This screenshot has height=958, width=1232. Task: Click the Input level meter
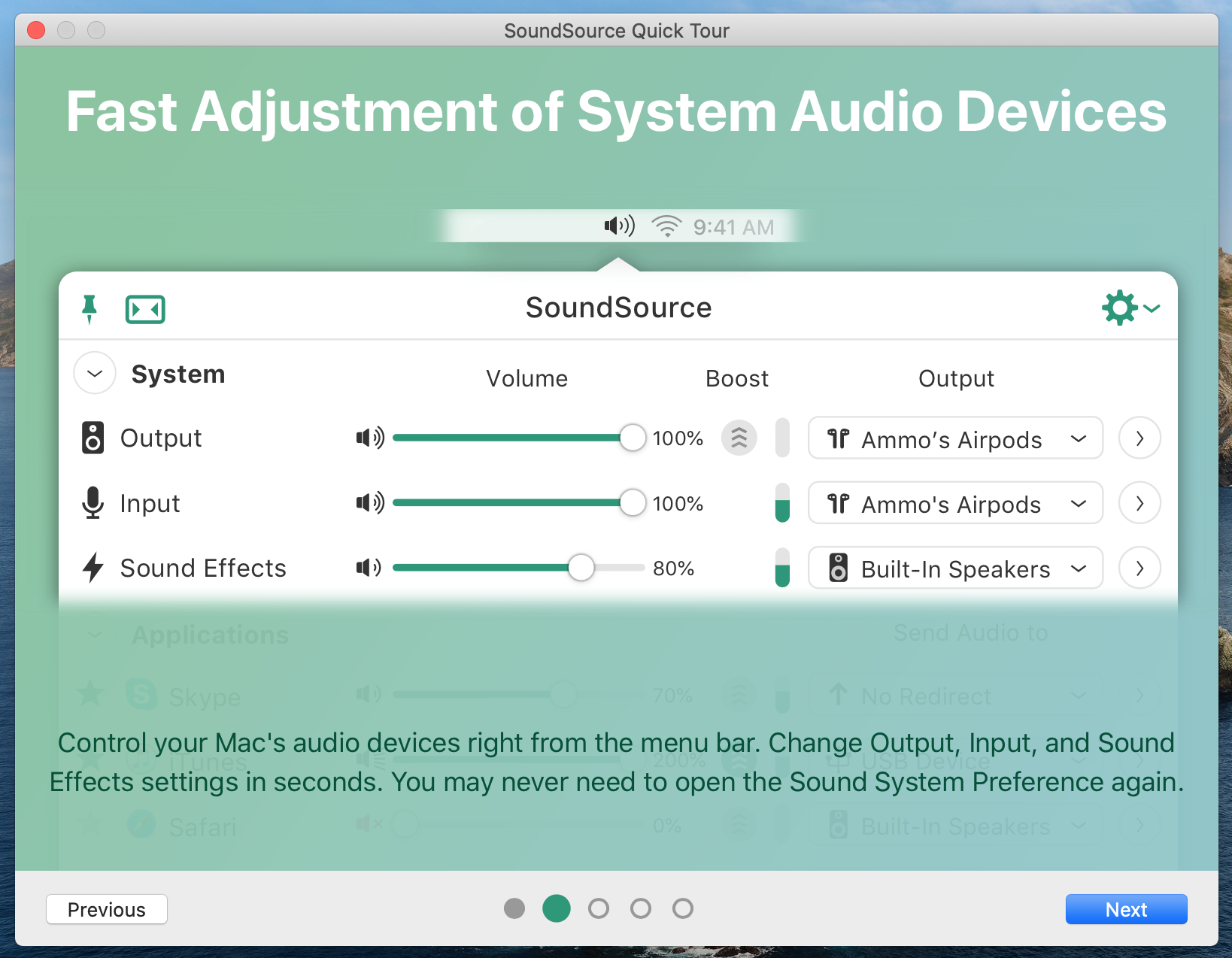click(x=782, y=502)
